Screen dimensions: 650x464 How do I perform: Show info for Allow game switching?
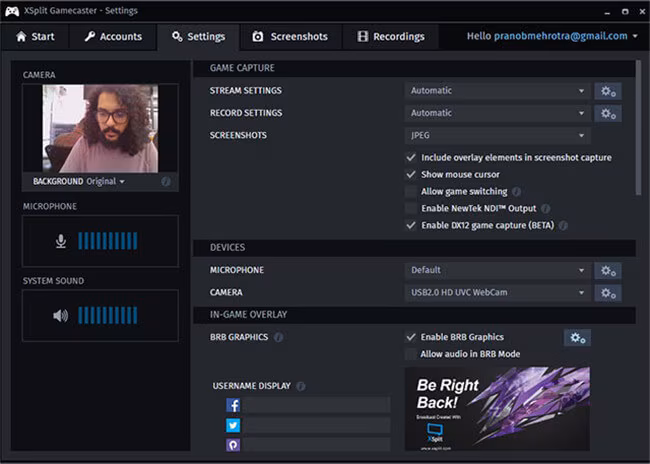pyautogui.click(x=517, y=192)
